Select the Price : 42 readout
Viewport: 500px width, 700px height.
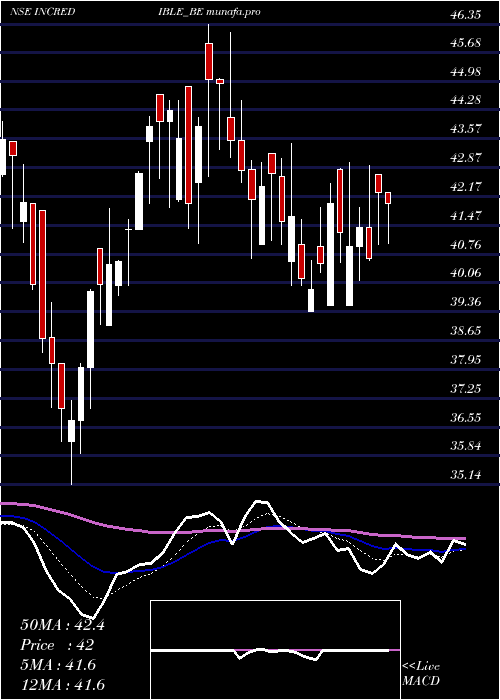tap(57, 645)
